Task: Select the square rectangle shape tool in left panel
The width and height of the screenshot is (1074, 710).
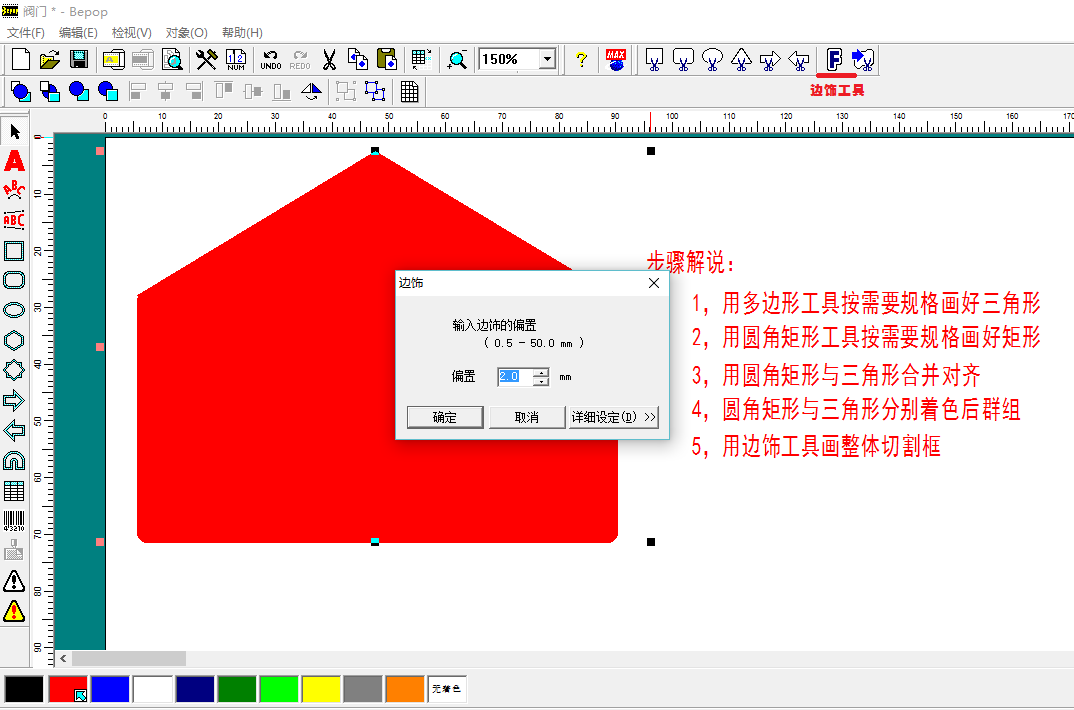Action: (14, 251)
